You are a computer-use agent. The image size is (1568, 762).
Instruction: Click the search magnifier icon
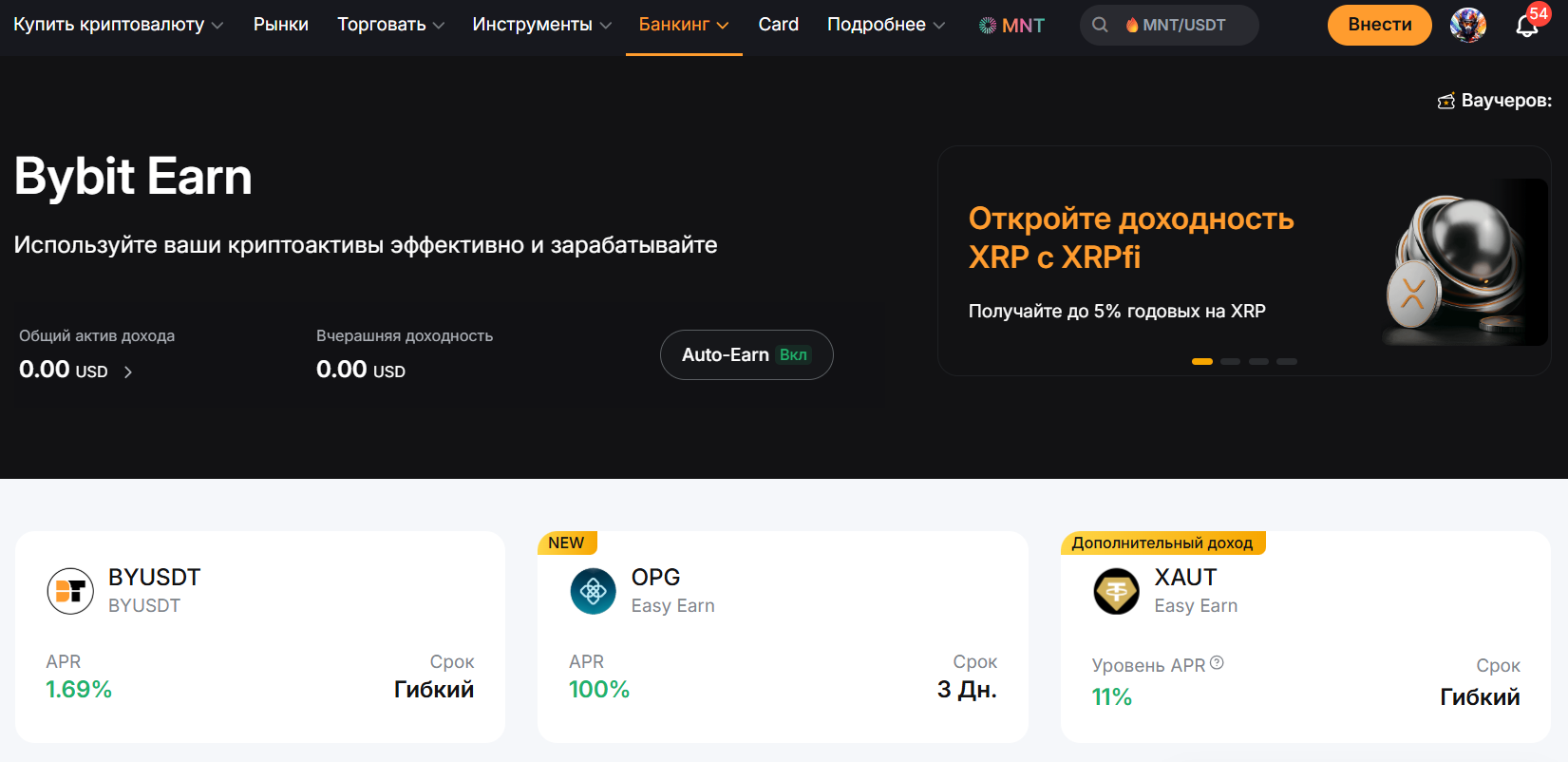point(1100,25)
